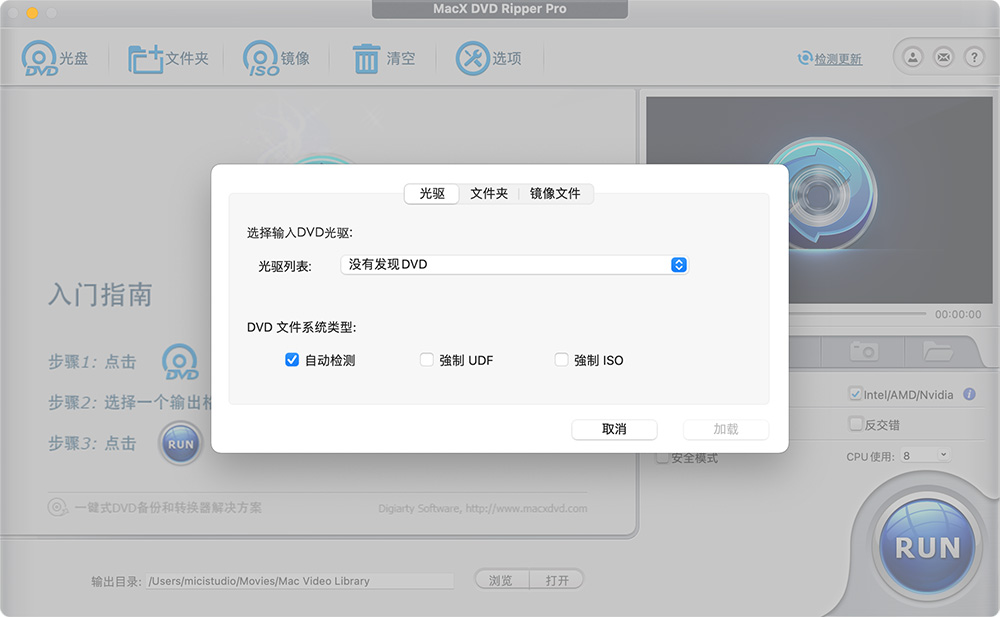Click the 入门指南 heading text
Screen dimensions: 1000x617
[x=100, y=295]
